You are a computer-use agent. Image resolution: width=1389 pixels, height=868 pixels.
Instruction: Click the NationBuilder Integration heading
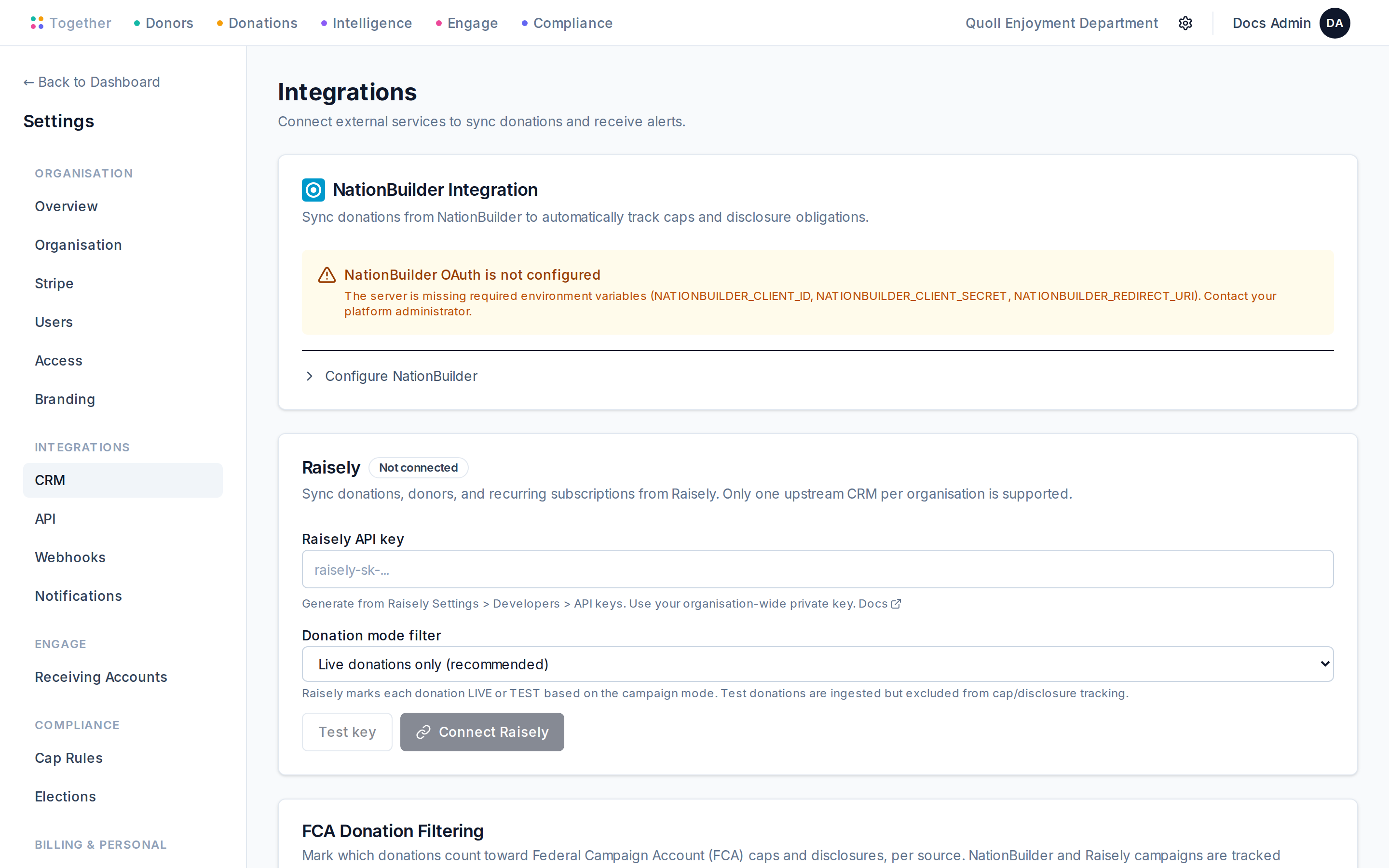[x=435, y=190]
